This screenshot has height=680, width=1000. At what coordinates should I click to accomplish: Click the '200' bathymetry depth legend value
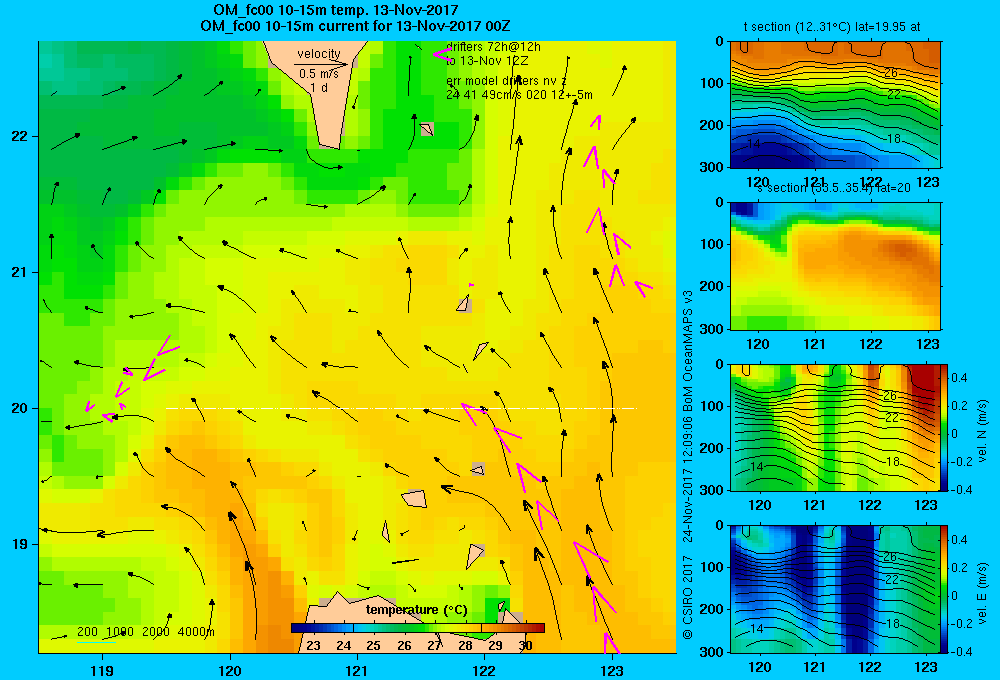coord(87,632)
